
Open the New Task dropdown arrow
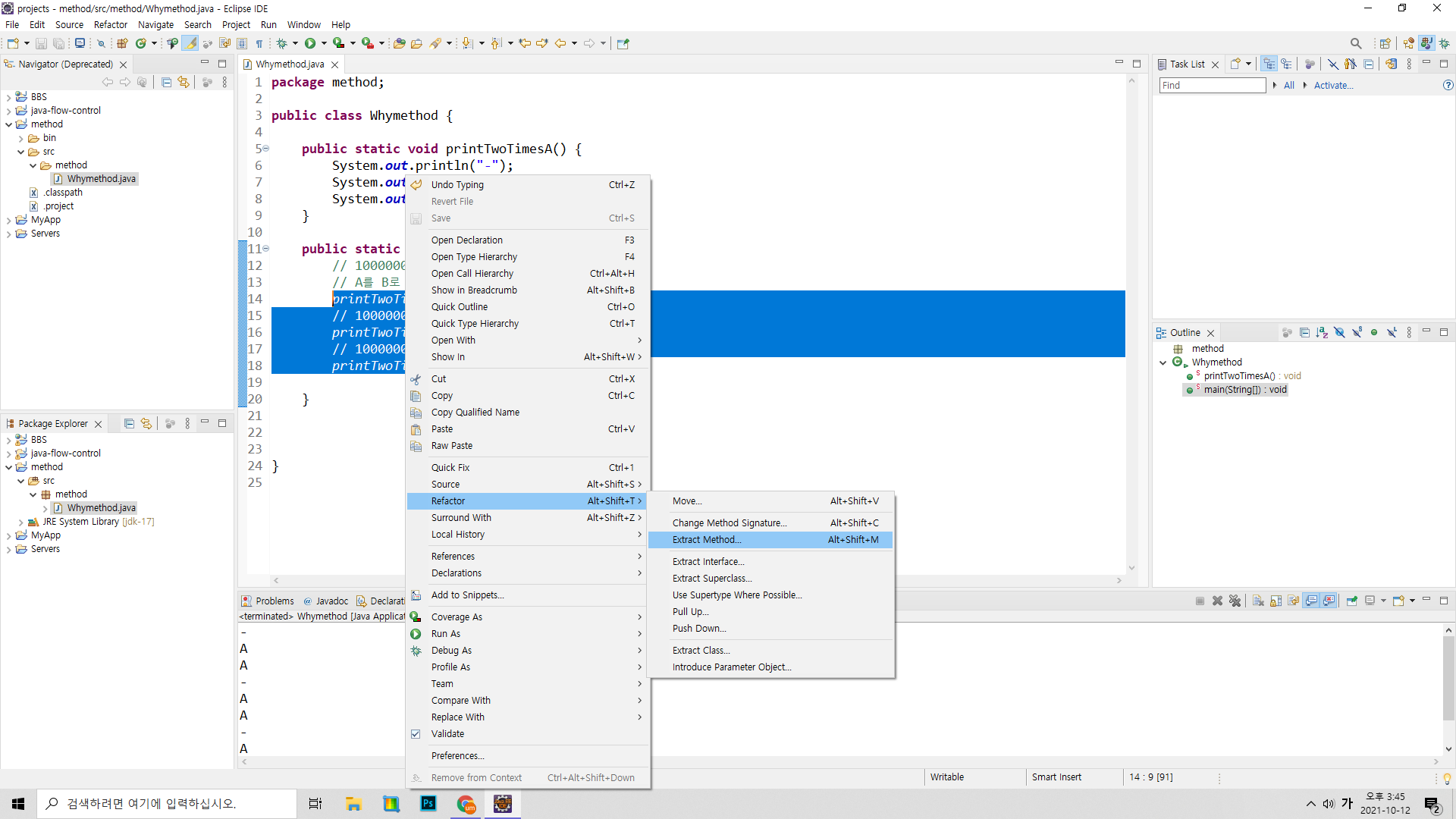(x=1248, y=64)
